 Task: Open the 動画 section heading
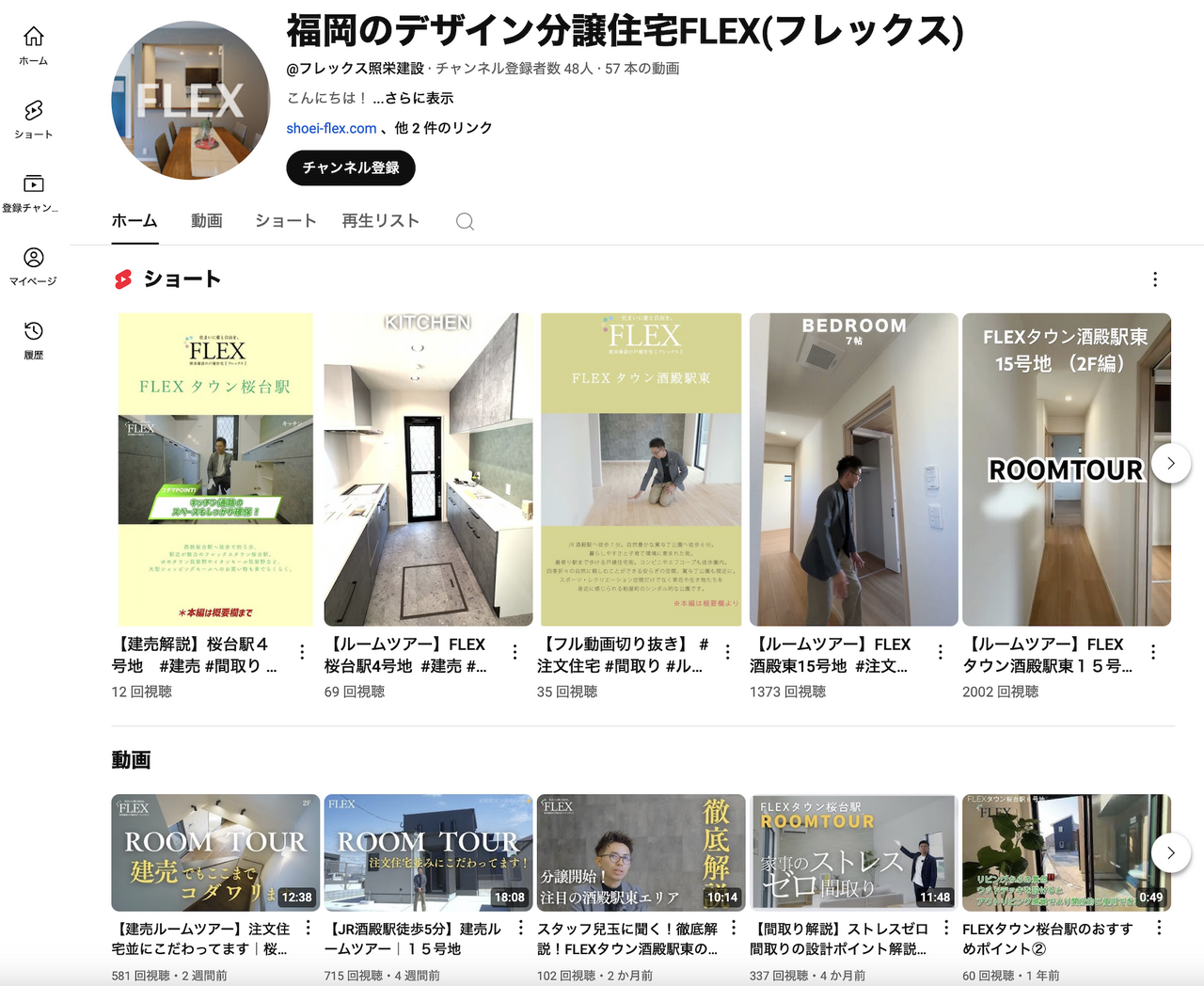pos(132,760)
